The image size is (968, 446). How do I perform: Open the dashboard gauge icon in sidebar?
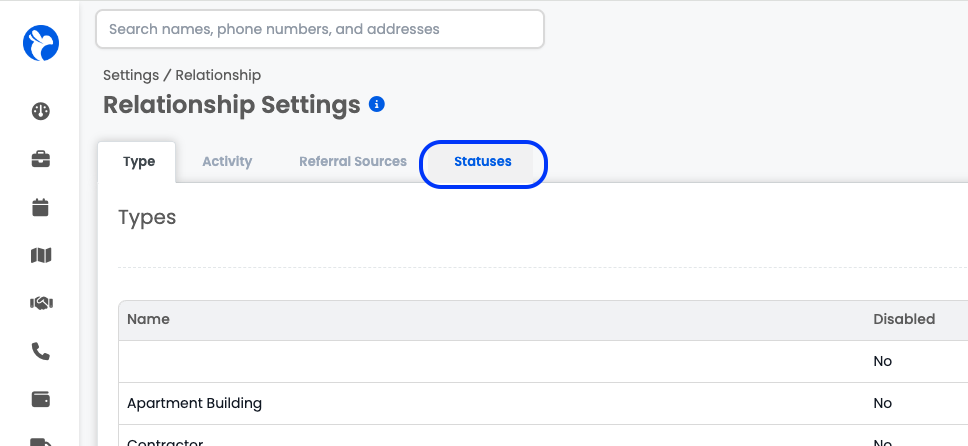pyautogui.click(x=41, y=111)
